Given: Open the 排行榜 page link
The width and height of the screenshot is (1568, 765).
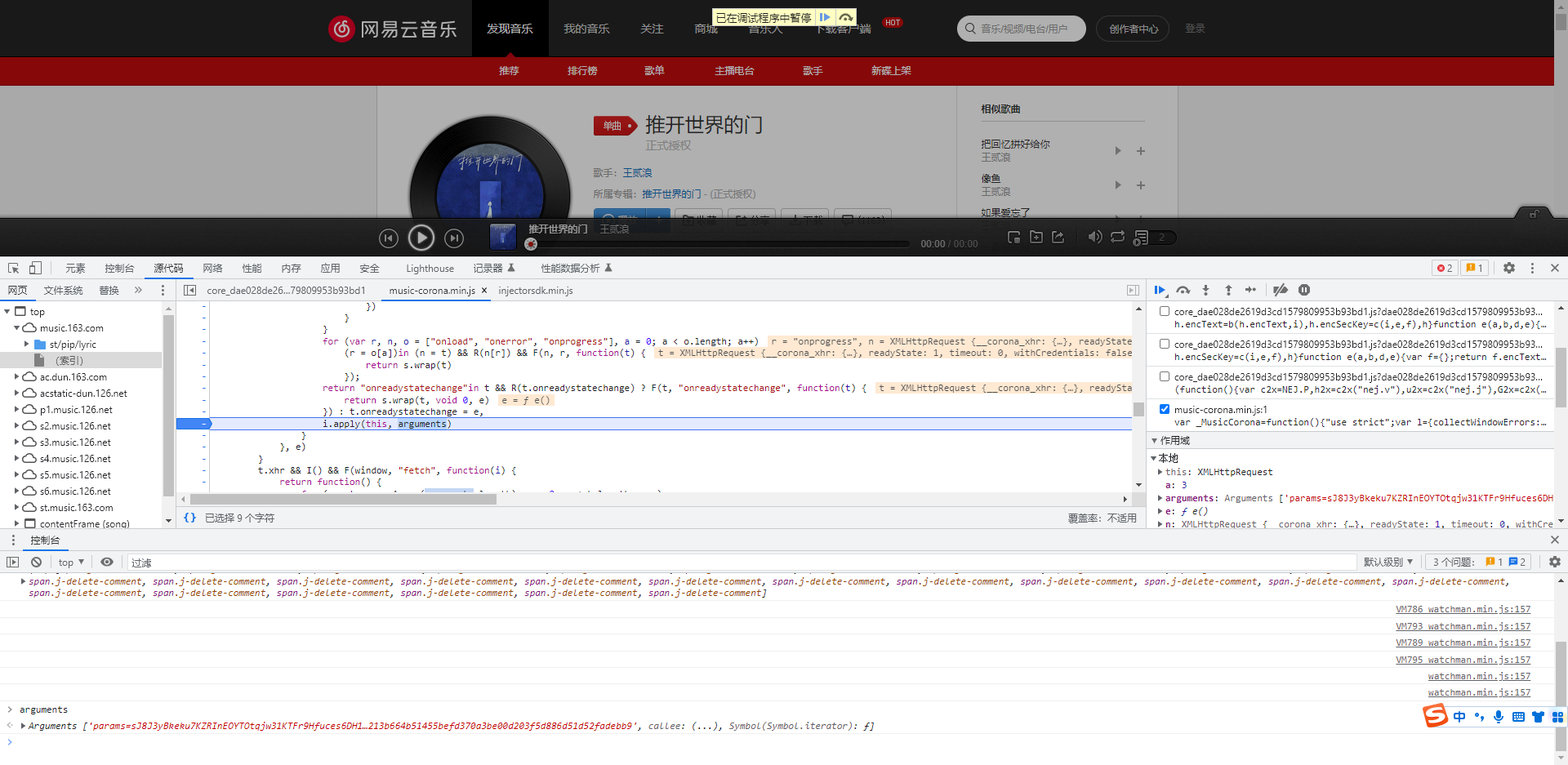Looking at the screenshot, I should tap(582, 71).
